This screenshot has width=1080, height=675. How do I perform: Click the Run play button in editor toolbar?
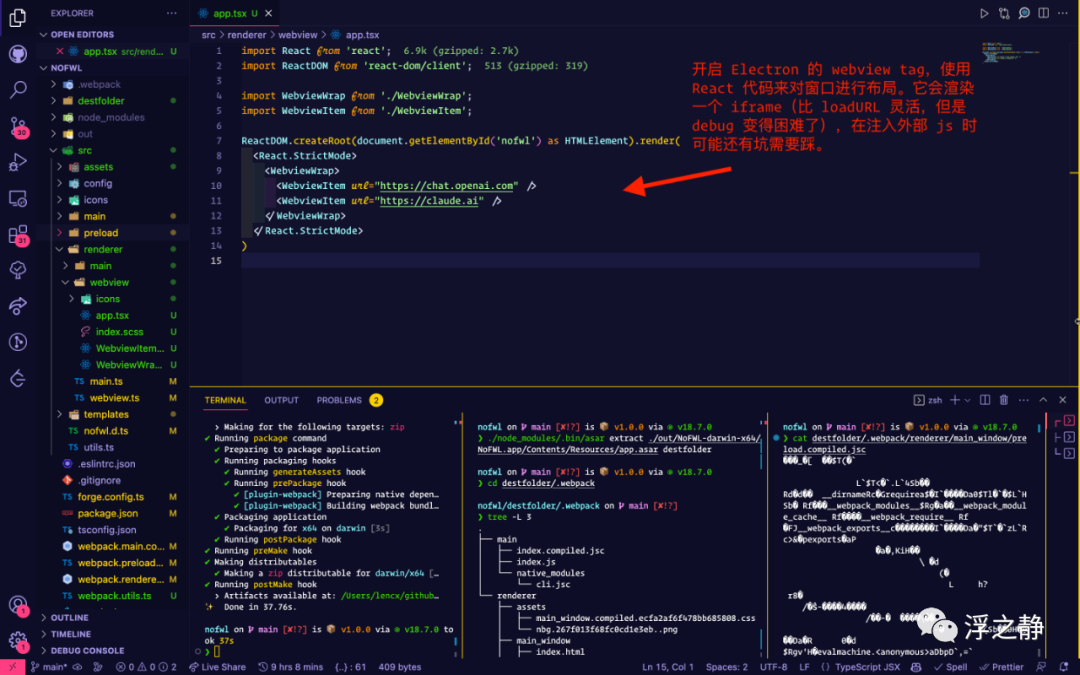point(984,13)
